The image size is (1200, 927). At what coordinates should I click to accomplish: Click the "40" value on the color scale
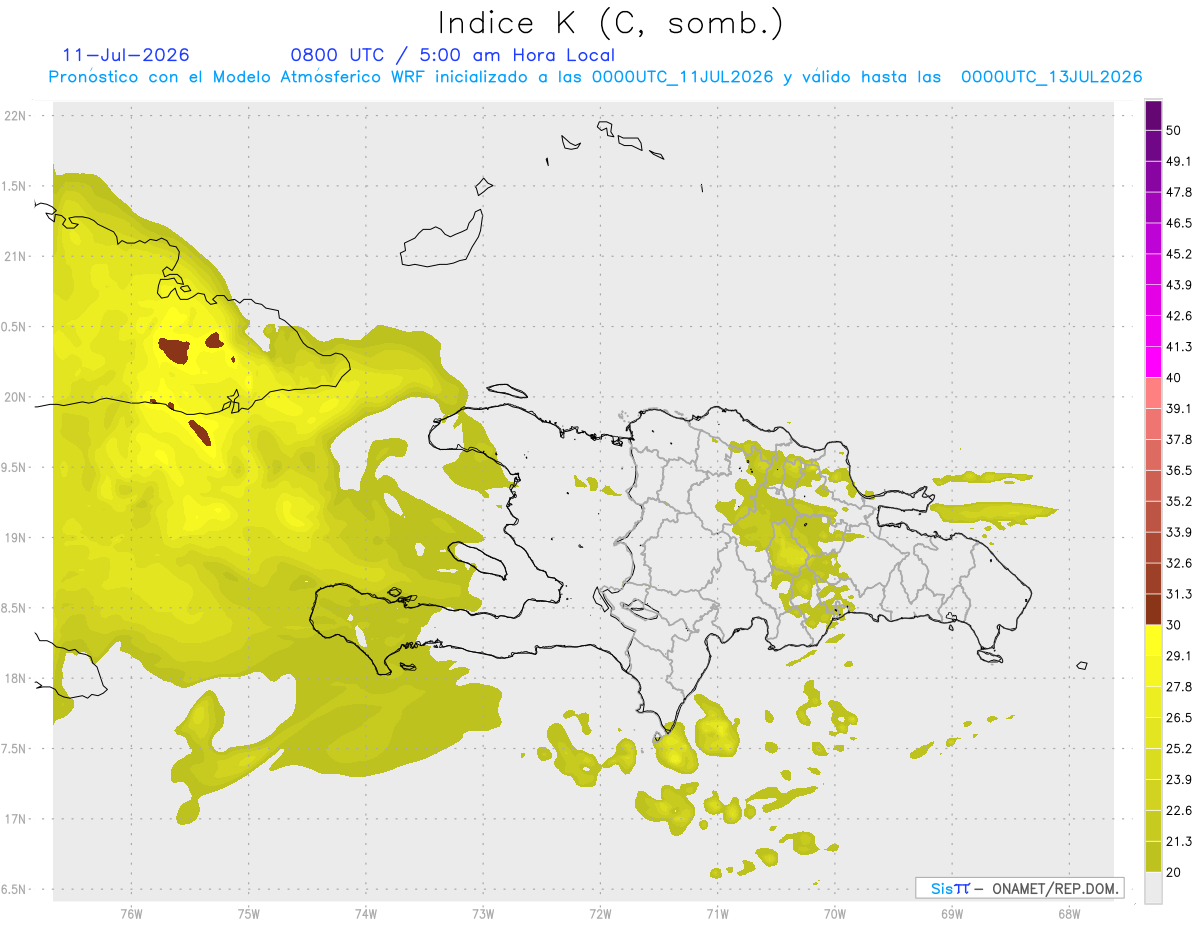click(1174, 378)
